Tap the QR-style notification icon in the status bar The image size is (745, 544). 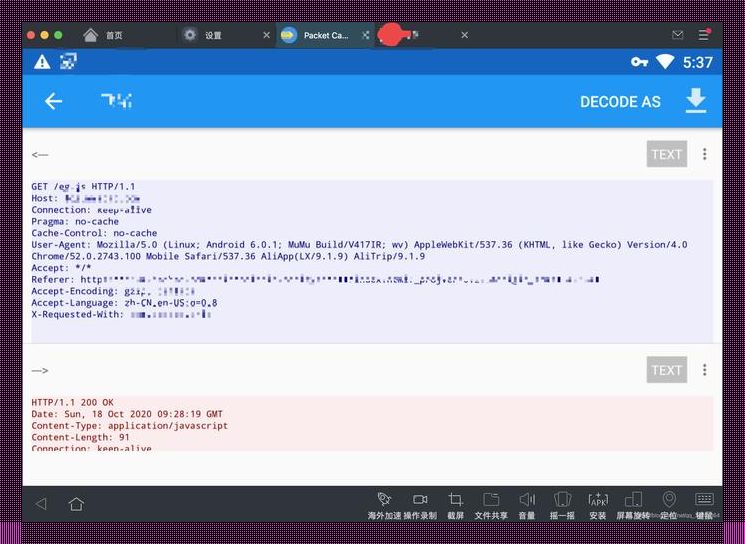pyautogui.click(x=68, y=61)
